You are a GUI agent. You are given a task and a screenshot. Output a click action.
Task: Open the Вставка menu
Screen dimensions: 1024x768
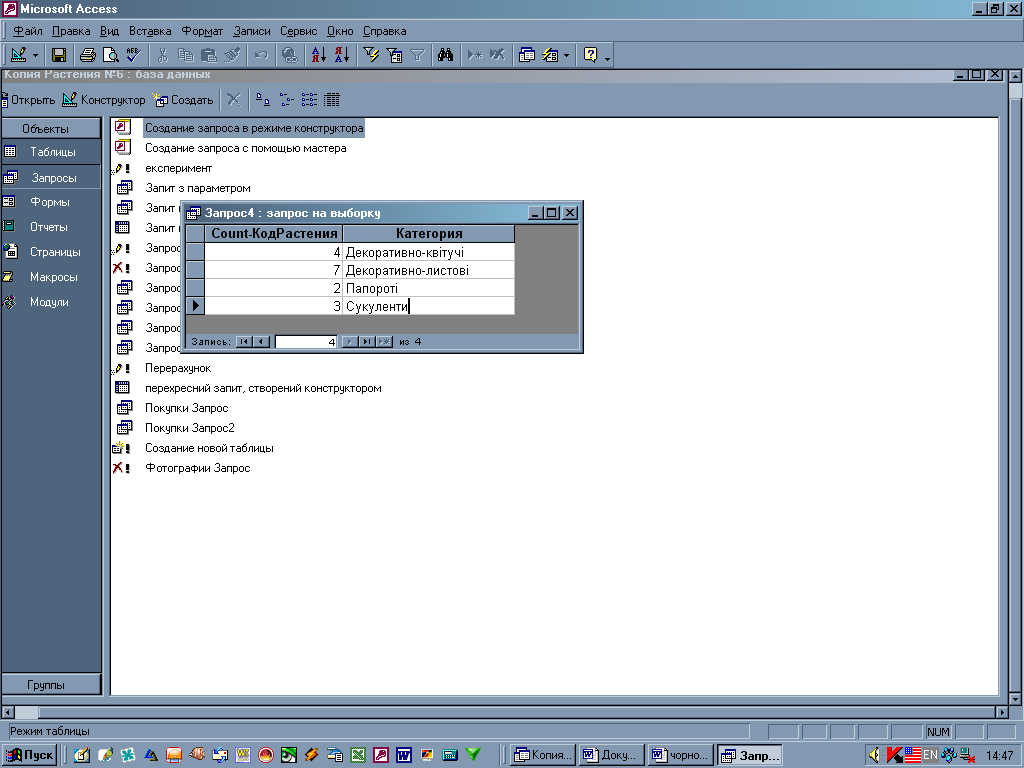coord(150,31)
